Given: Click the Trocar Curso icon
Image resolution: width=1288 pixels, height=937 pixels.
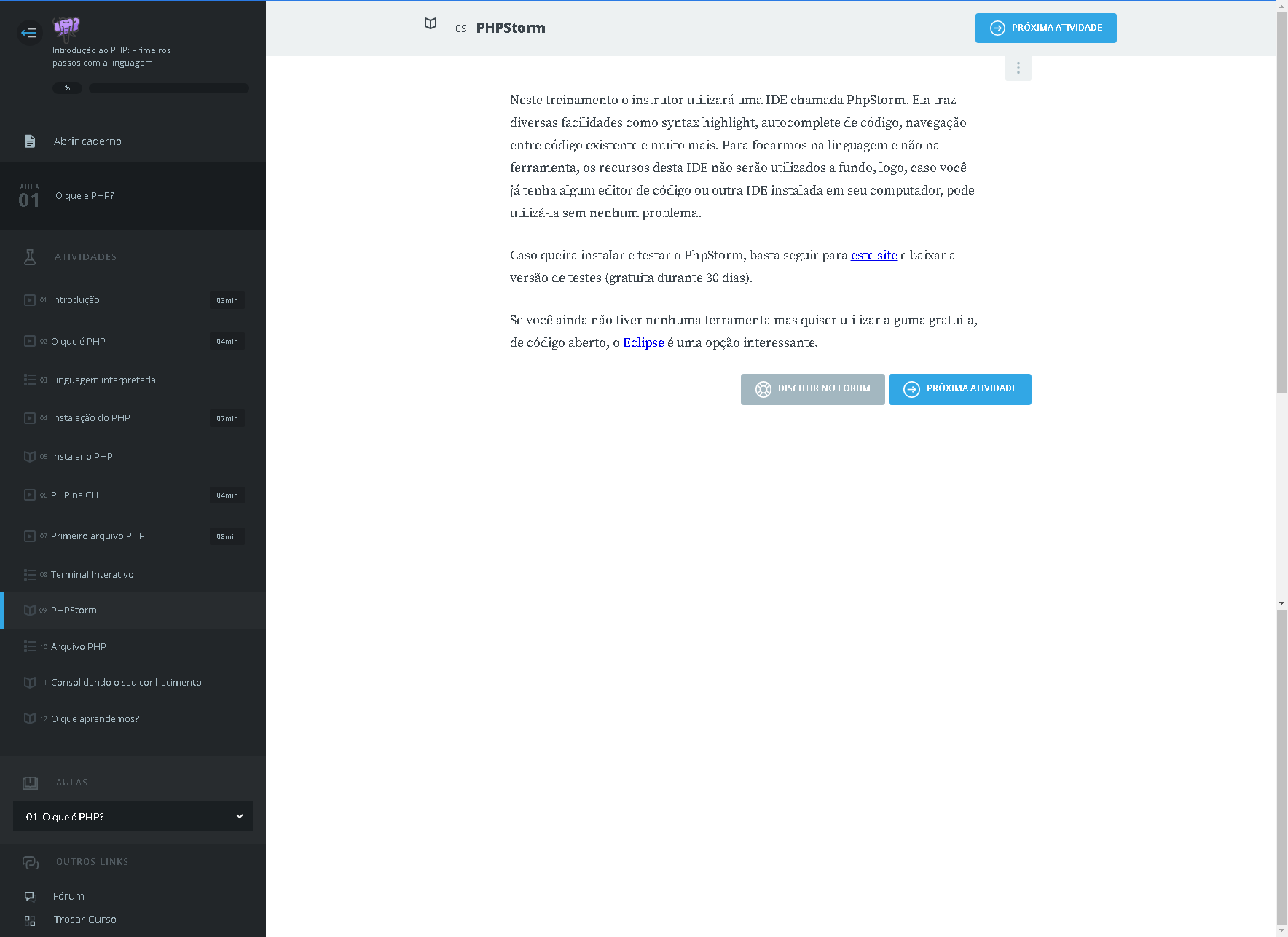Looking at the screenshot, I should point(30,920).
